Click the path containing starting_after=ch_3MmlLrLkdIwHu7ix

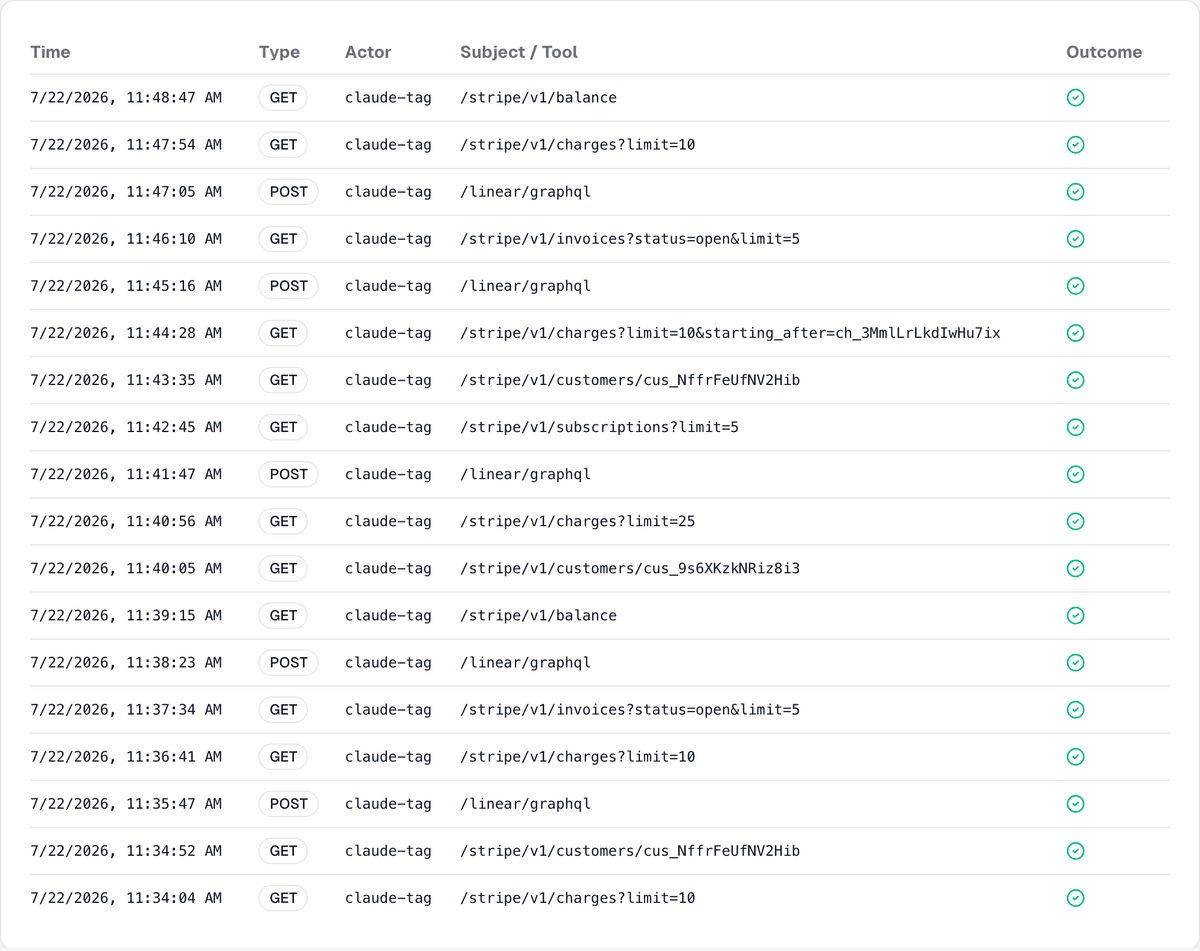tap(730, 333)
